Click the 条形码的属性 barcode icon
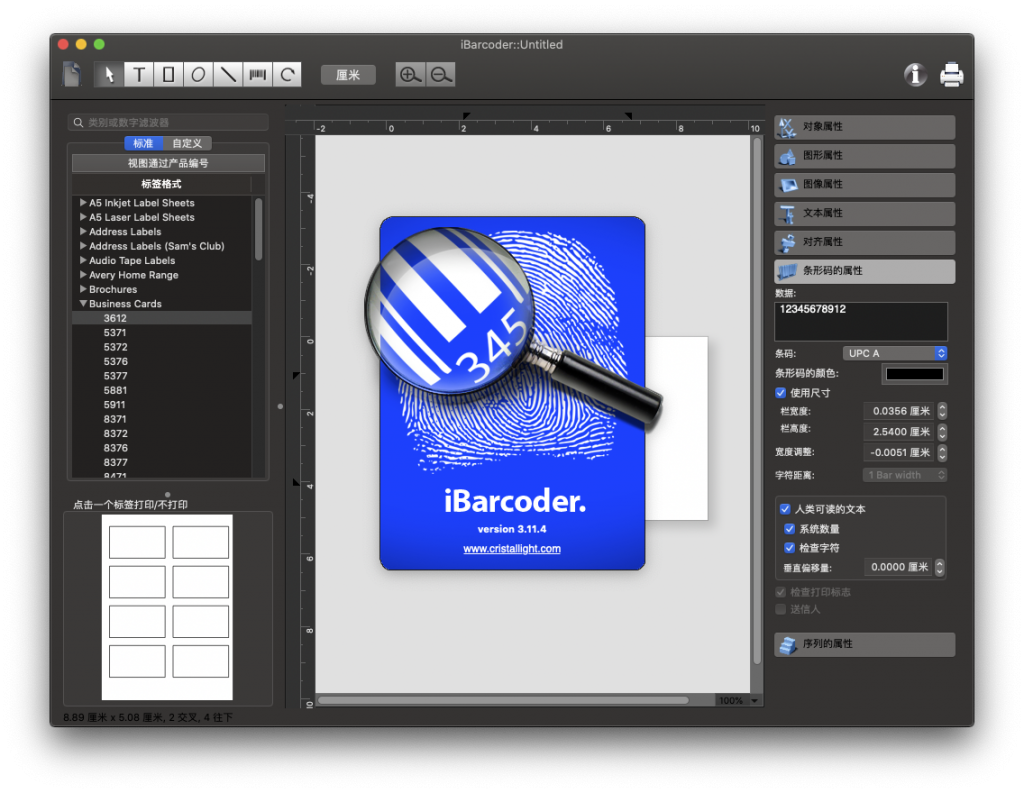The height and width of the screenshot is (793, 1024). click(788, 271)
